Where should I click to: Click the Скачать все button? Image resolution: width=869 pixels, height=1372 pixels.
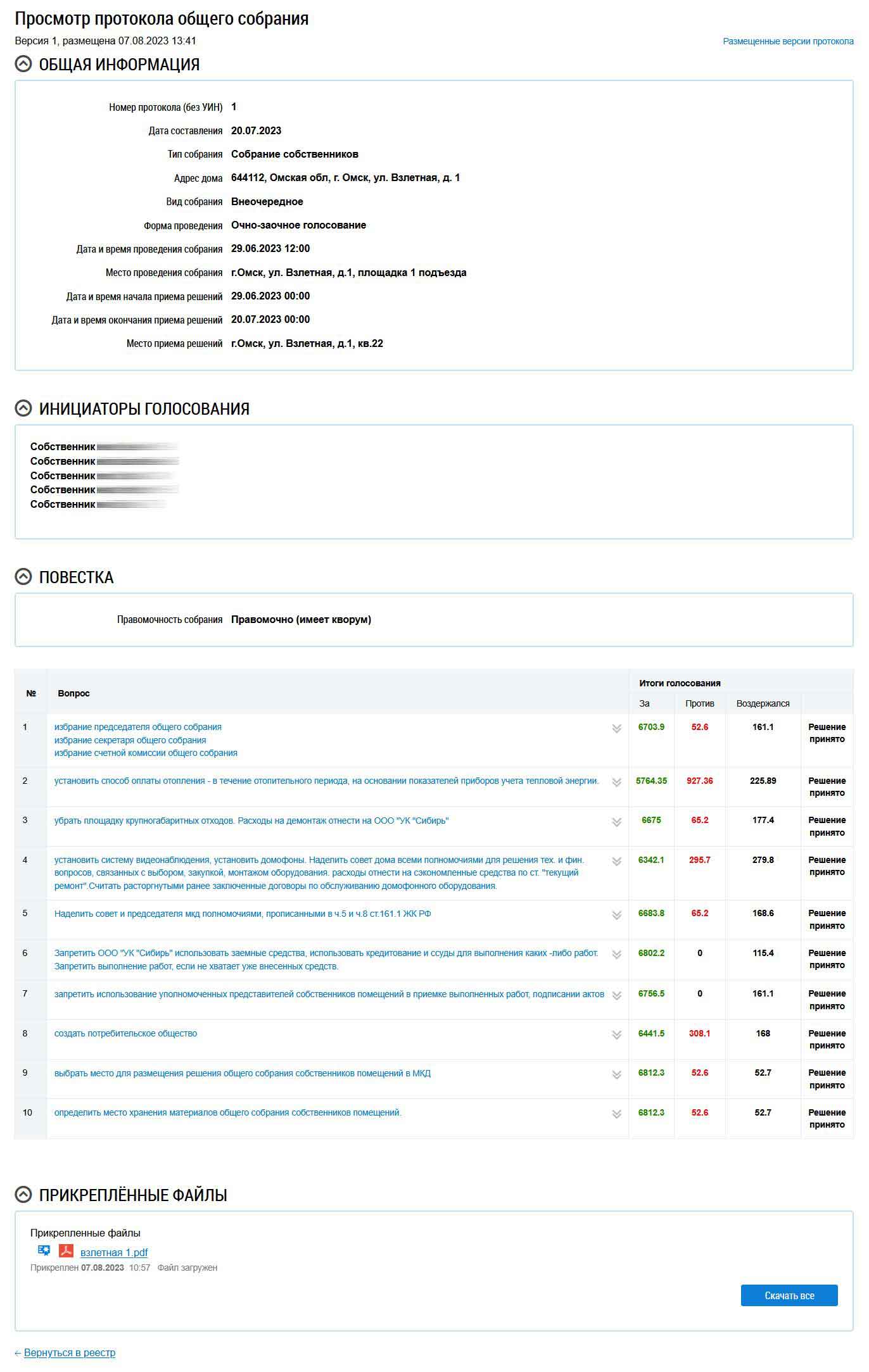pyautogui.click(x=789, y=1295)
